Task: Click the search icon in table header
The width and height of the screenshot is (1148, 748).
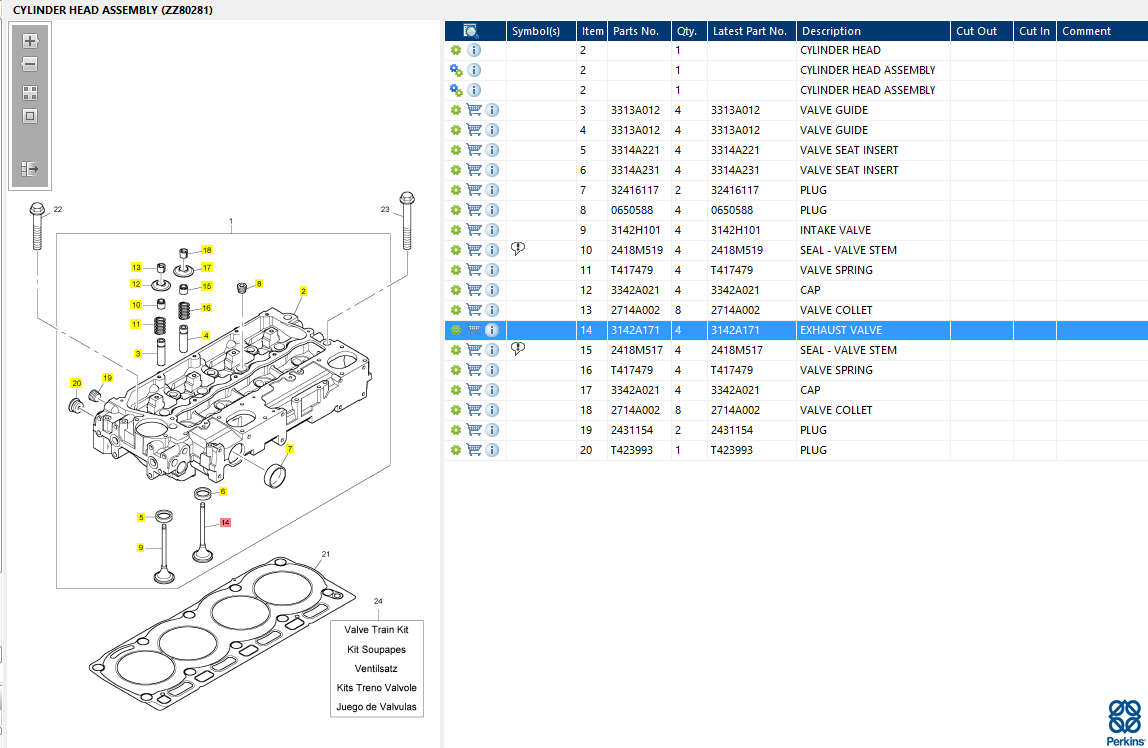Action: pyautogui.click(x=472, y=31)
